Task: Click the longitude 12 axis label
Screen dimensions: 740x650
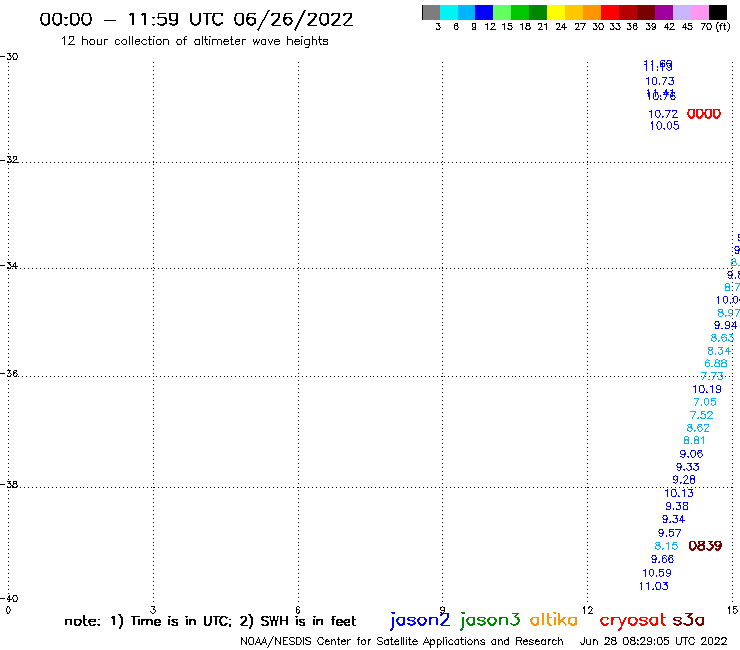Action: coord(587,610)
